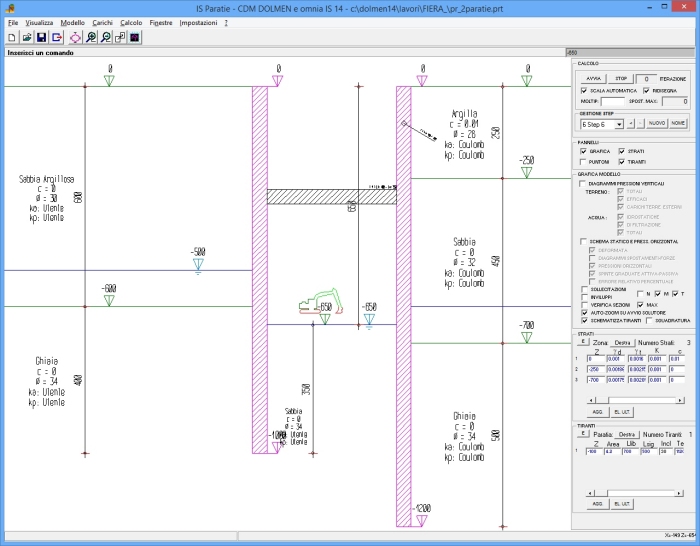Click the excavator symbol in the drawing
Viewport: 700px width, 546px height.
(x=321, y=301)
